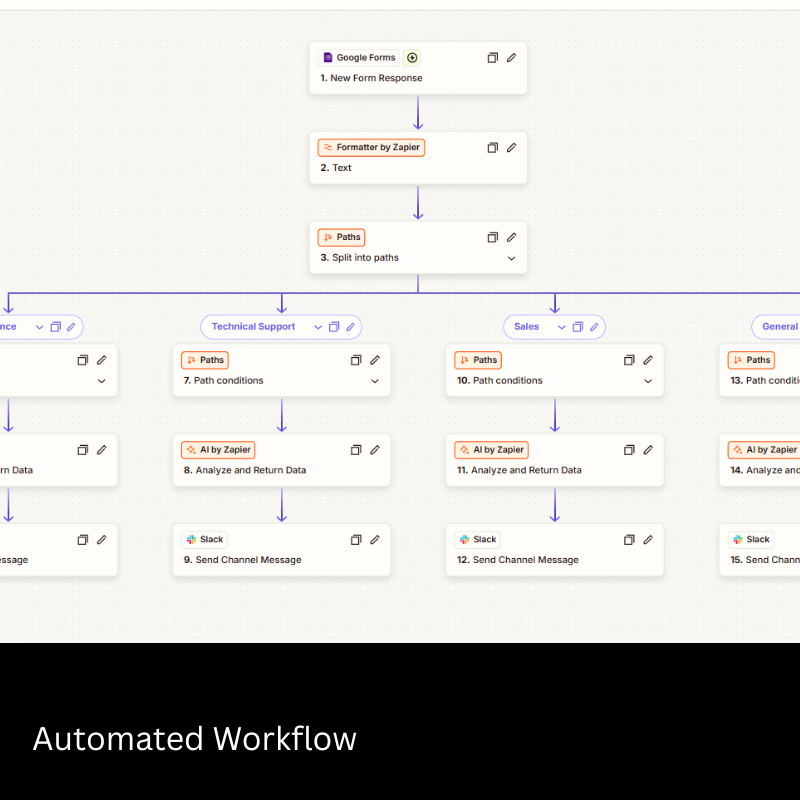Edit step 11 Analyze and Return Data
800x800 pixels.
(648, 450)
